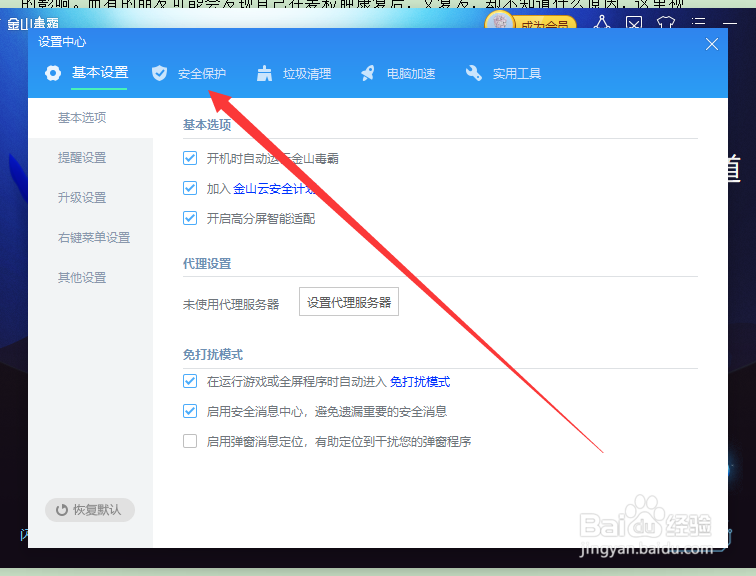Click the user avatar in main window
The height and width of the screenshot is (576, 756).
click(500, 22)
